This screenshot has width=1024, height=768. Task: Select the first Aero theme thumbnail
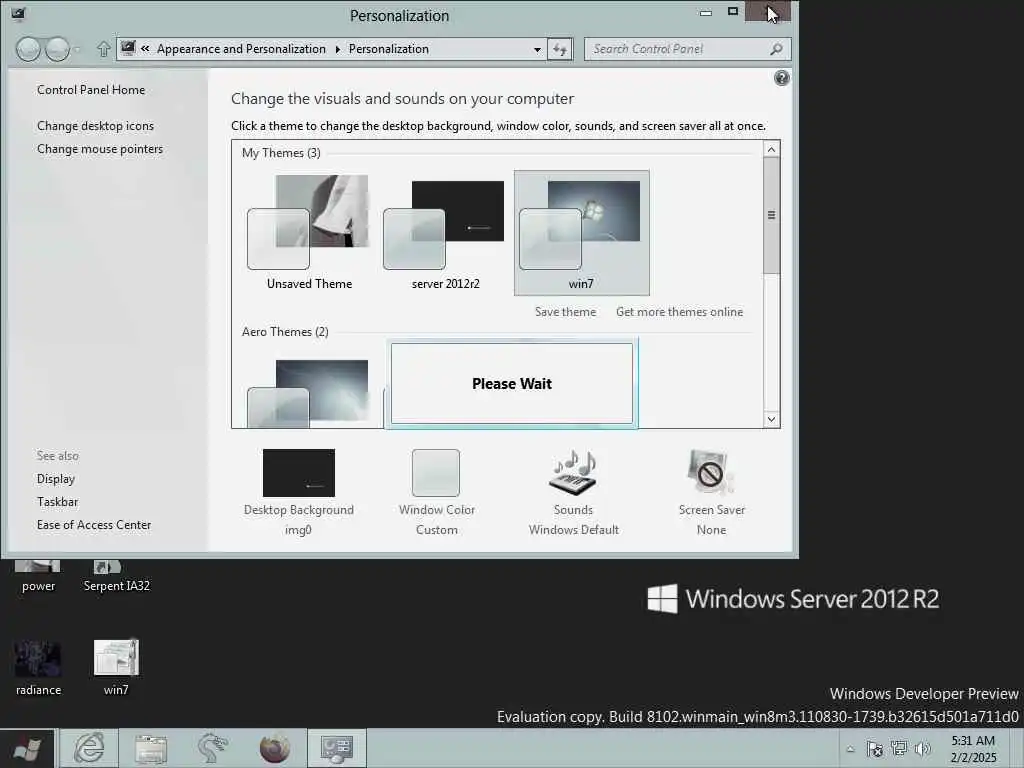point(308,392)
